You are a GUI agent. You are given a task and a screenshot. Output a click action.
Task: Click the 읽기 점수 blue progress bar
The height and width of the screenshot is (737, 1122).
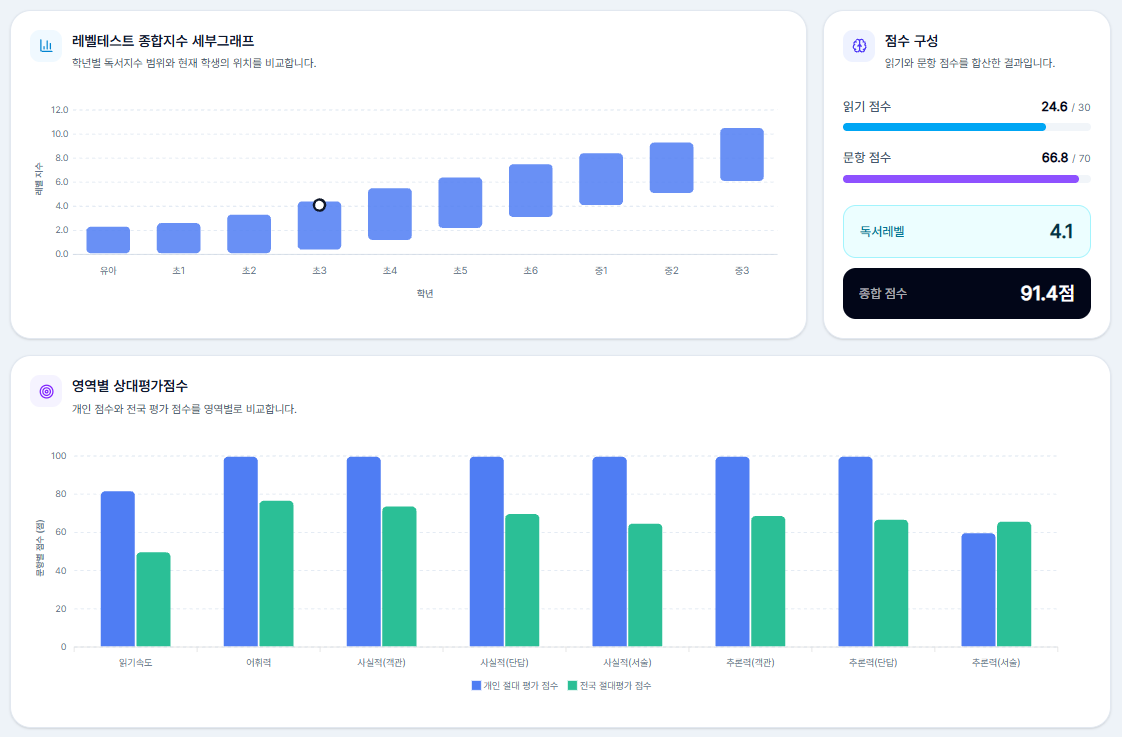pos(966,127)
